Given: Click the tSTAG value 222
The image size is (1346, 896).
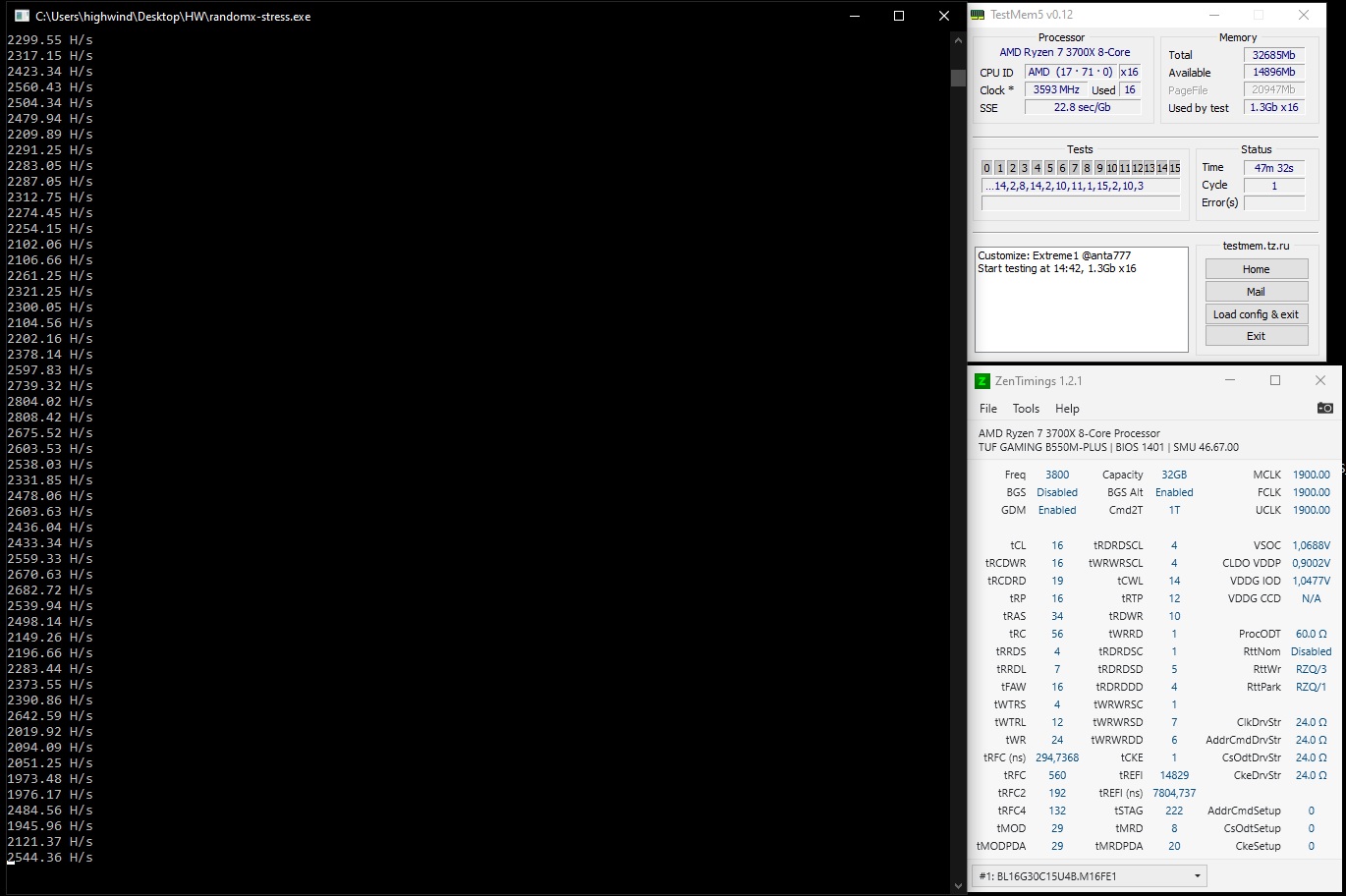Looking at the screenshot, I should point(1174,811).
